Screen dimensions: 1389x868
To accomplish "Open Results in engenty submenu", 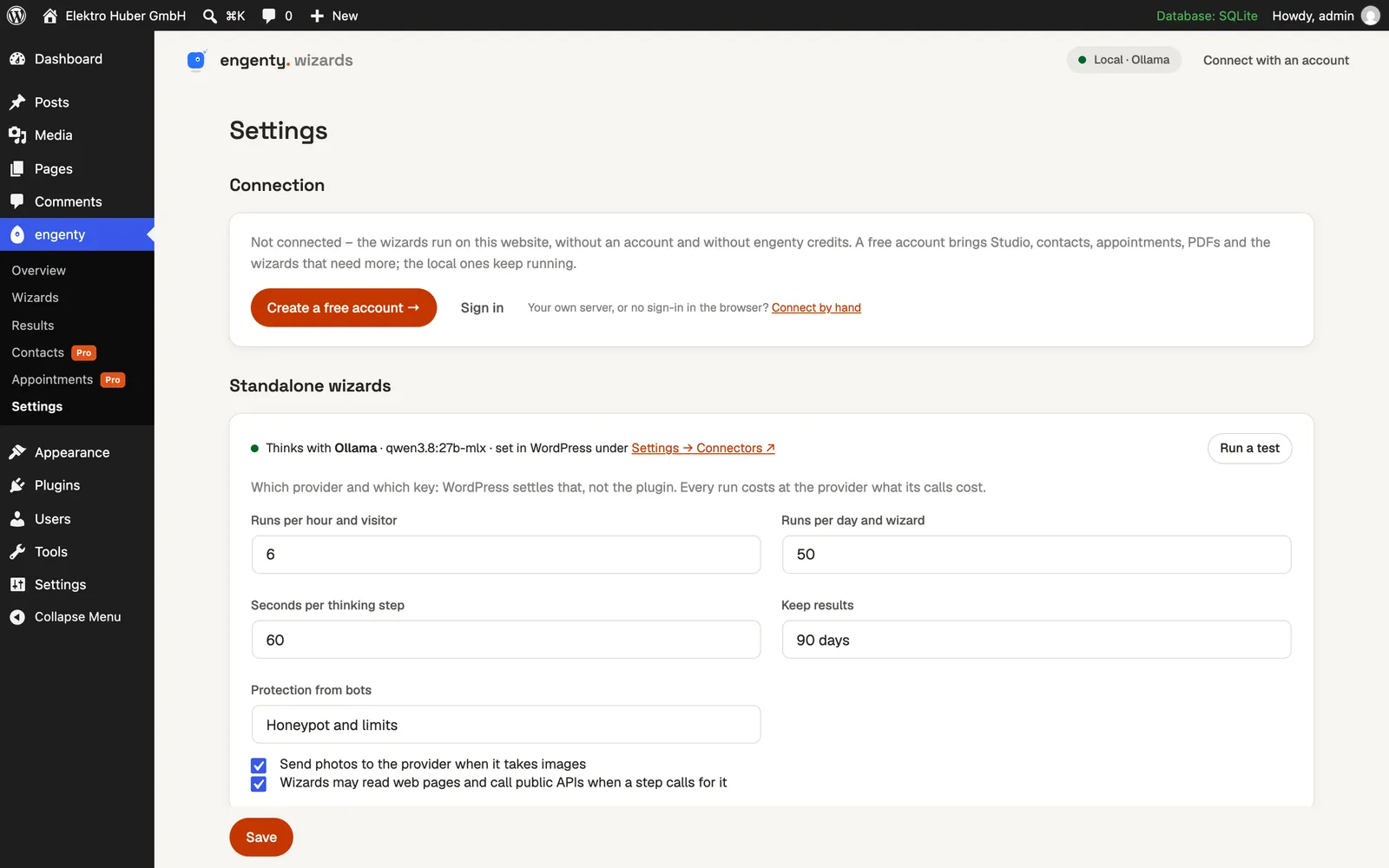I will tap(33, 325).
